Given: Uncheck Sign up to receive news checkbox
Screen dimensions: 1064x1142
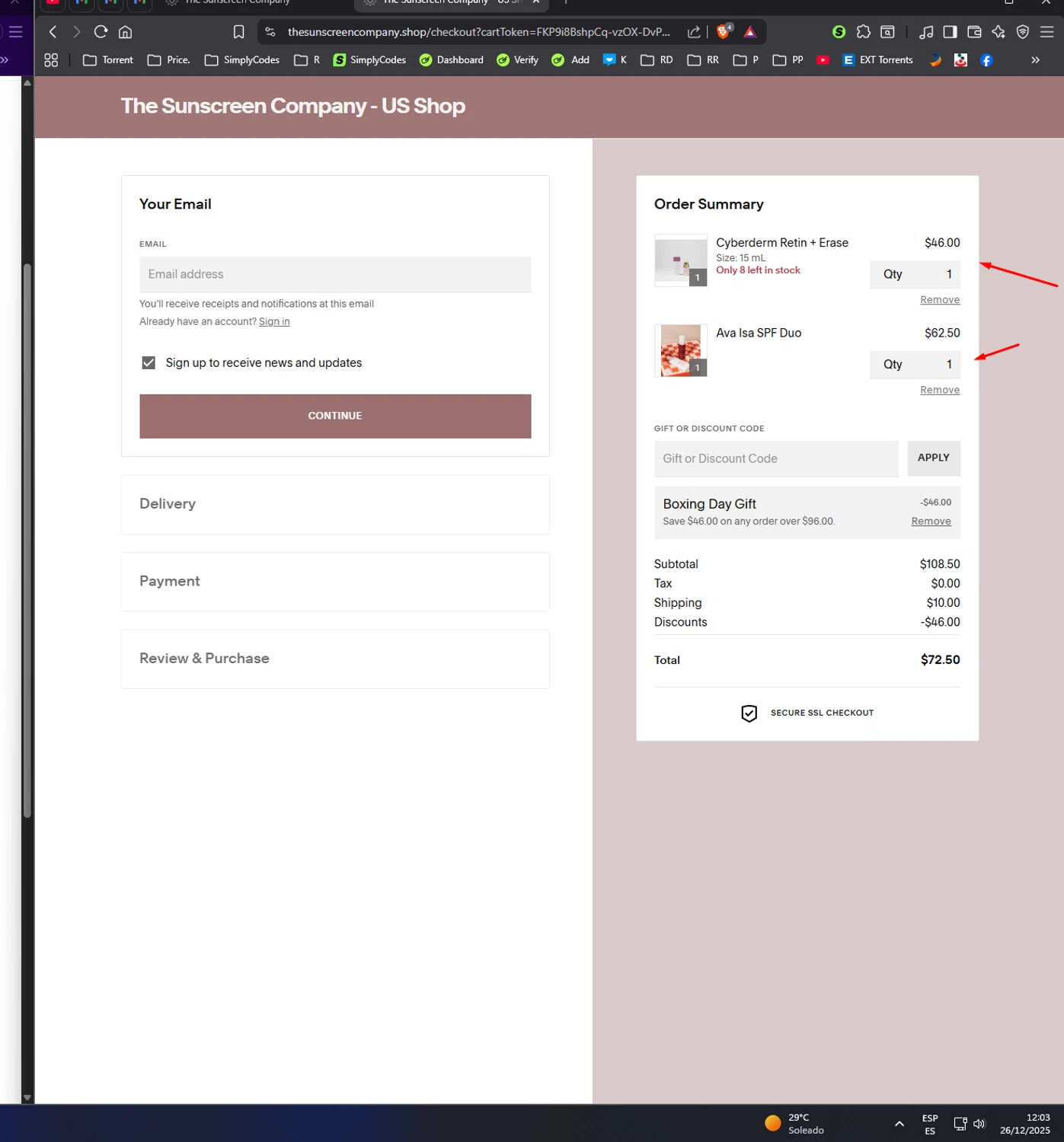Looking at the screenshot, I should 149,362.
